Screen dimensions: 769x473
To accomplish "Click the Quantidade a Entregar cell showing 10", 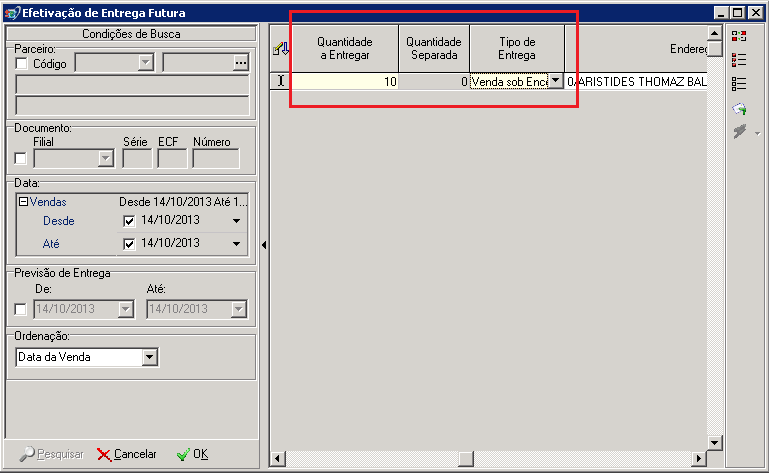I will click(345, 81).
